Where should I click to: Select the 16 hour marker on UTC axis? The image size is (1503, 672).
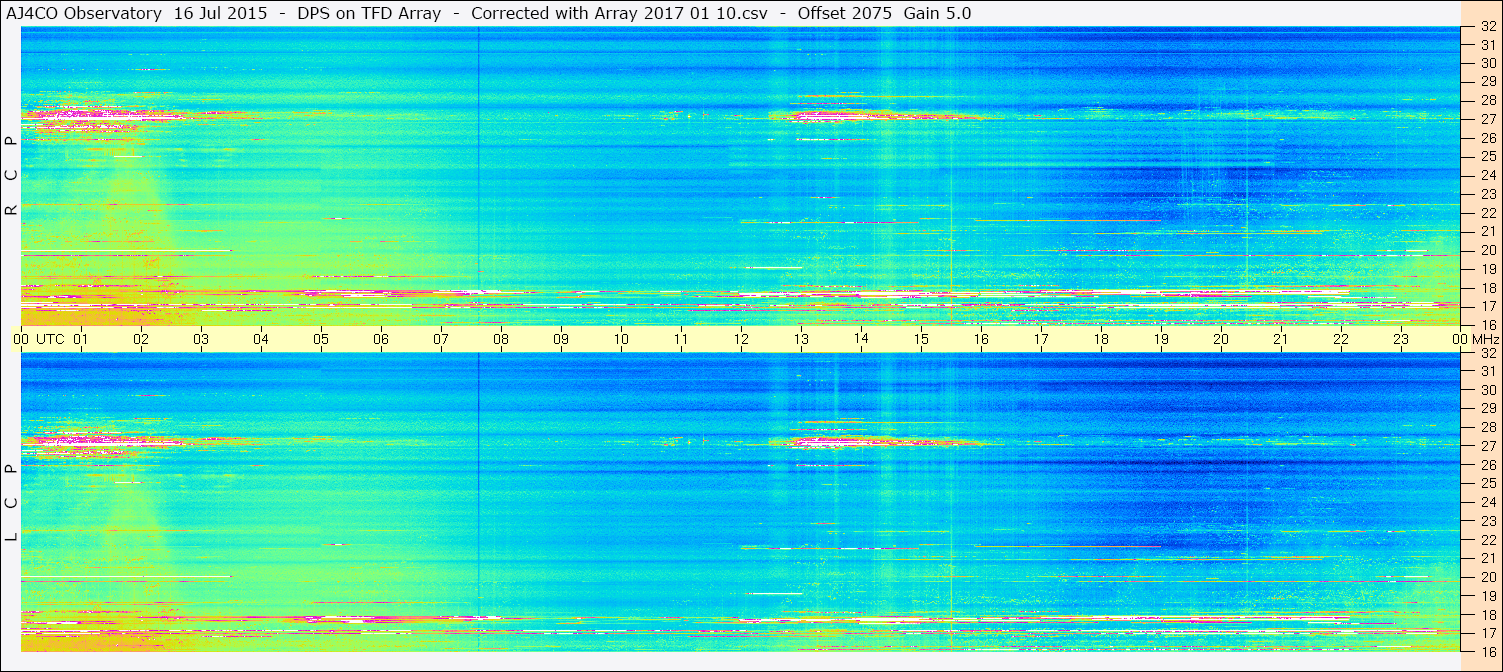(x=981, y=340)
